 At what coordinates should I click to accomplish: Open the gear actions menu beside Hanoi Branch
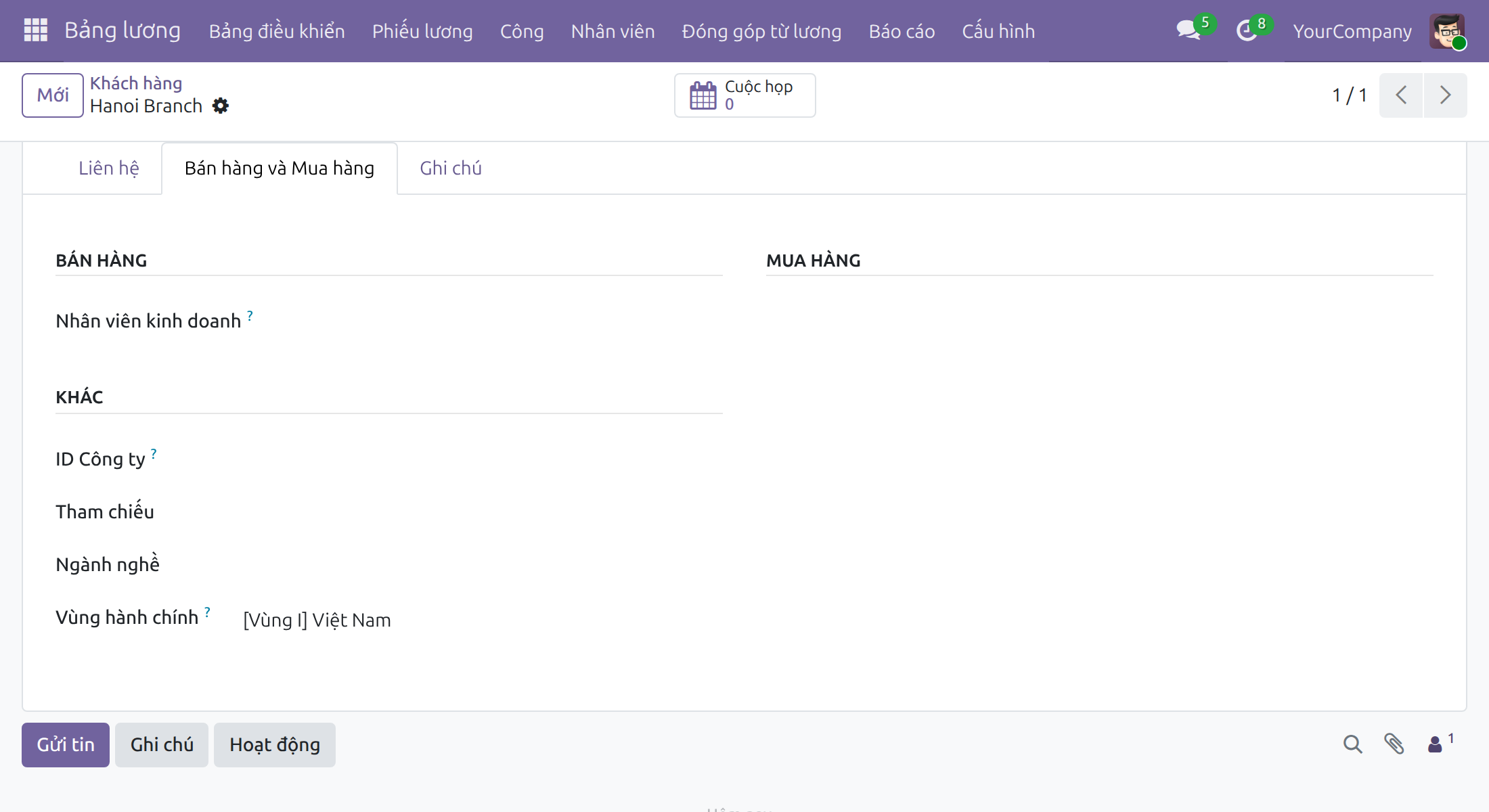(221, 106)
